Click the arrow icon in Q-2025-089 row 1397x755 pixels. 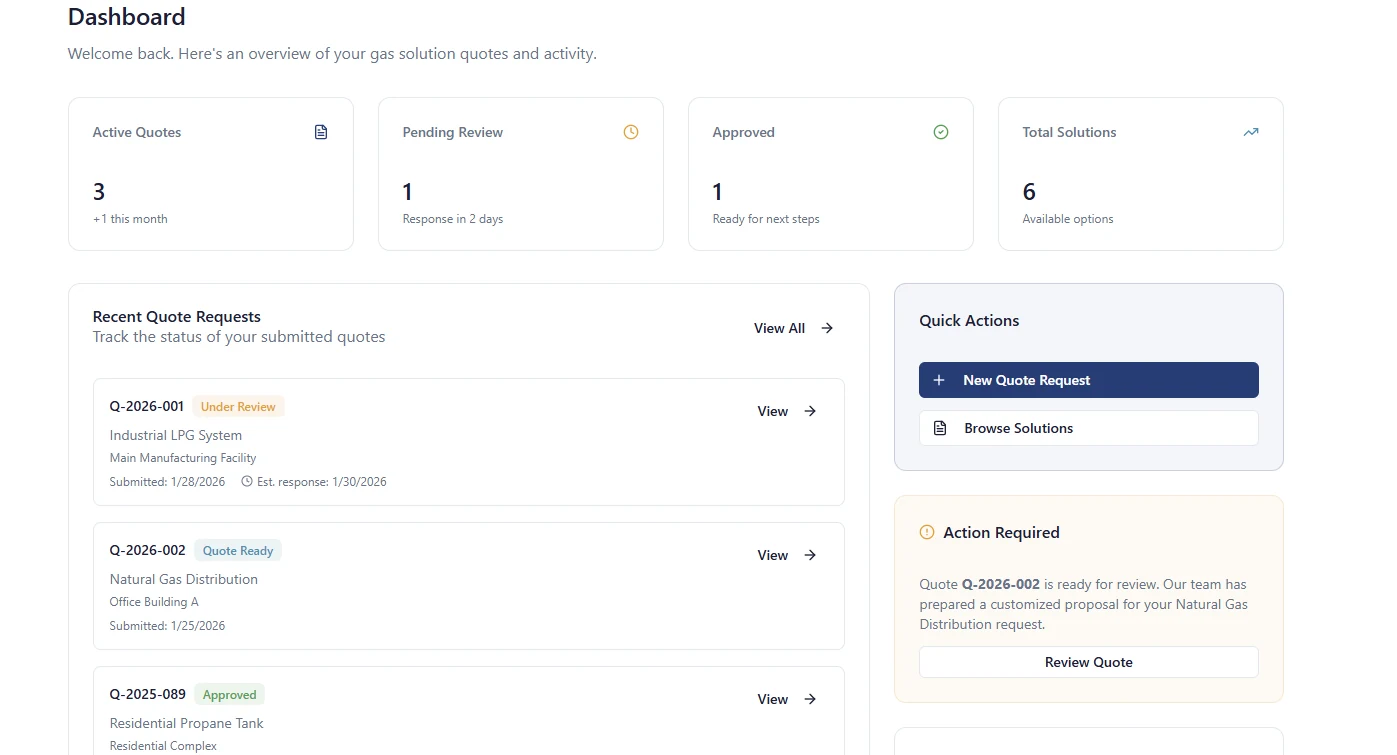pyautogui.click(x=810, y=699)
